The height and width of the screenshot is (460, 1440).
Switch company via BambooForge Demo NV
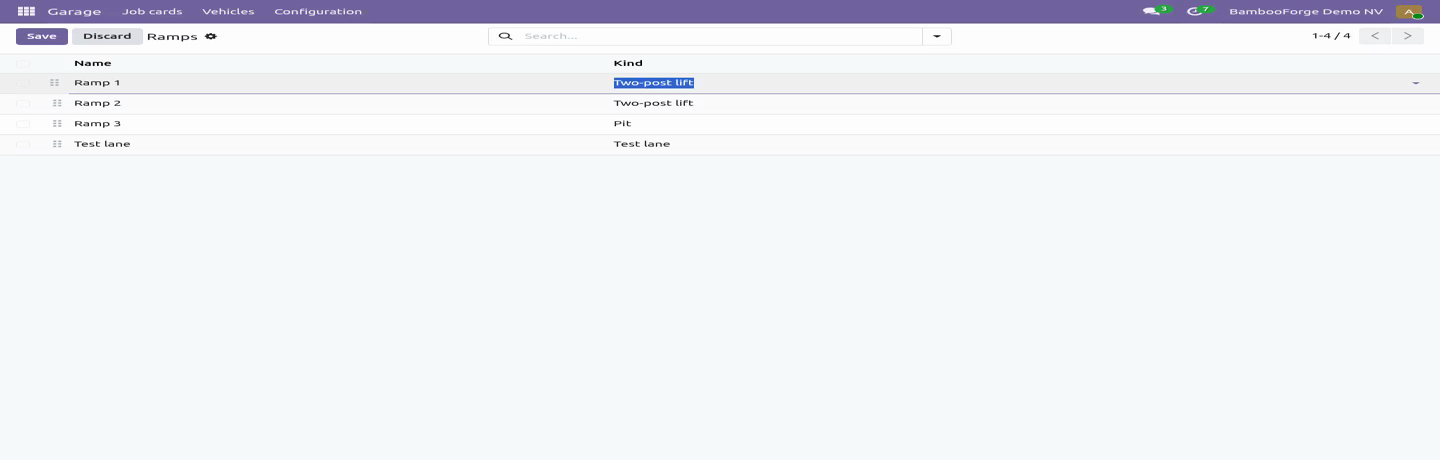[x=1306, y=12]
